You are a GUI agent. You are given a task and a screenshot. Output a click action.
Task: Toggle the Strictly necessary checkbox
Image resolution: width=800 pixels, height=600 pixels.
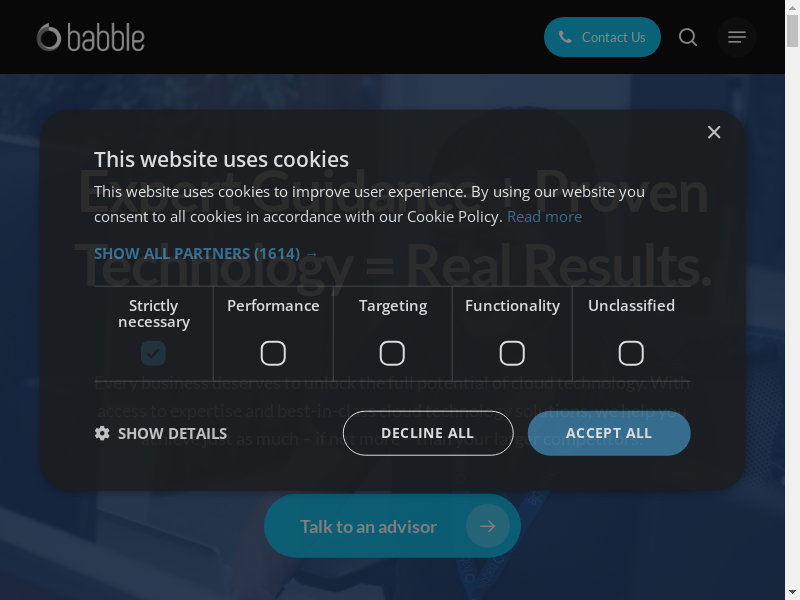click(153, 353)
